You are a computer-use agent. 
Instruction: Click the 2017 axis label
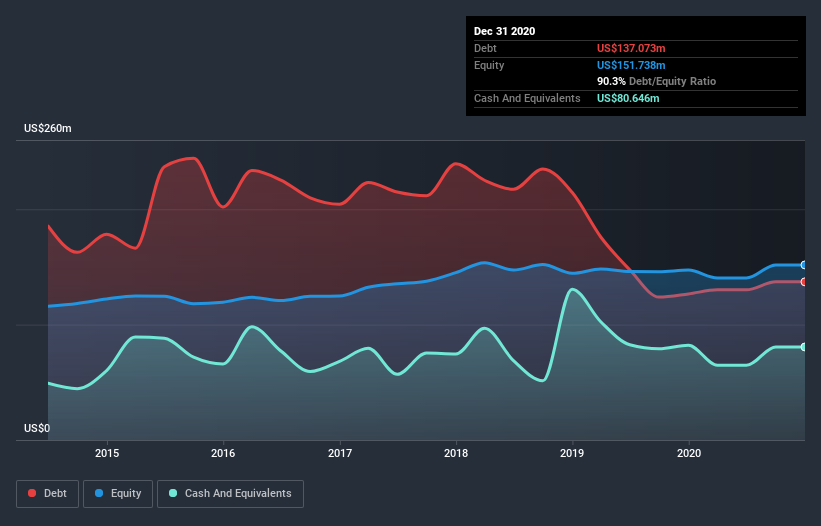pos(340,453)
